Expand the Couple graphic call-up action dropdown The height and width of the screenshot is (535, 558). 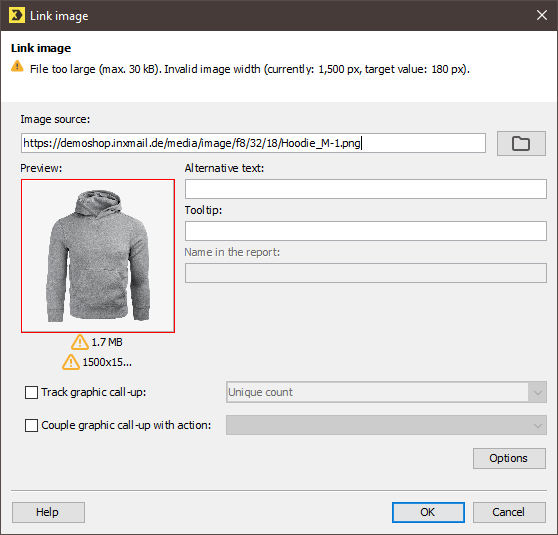[386, 425]
